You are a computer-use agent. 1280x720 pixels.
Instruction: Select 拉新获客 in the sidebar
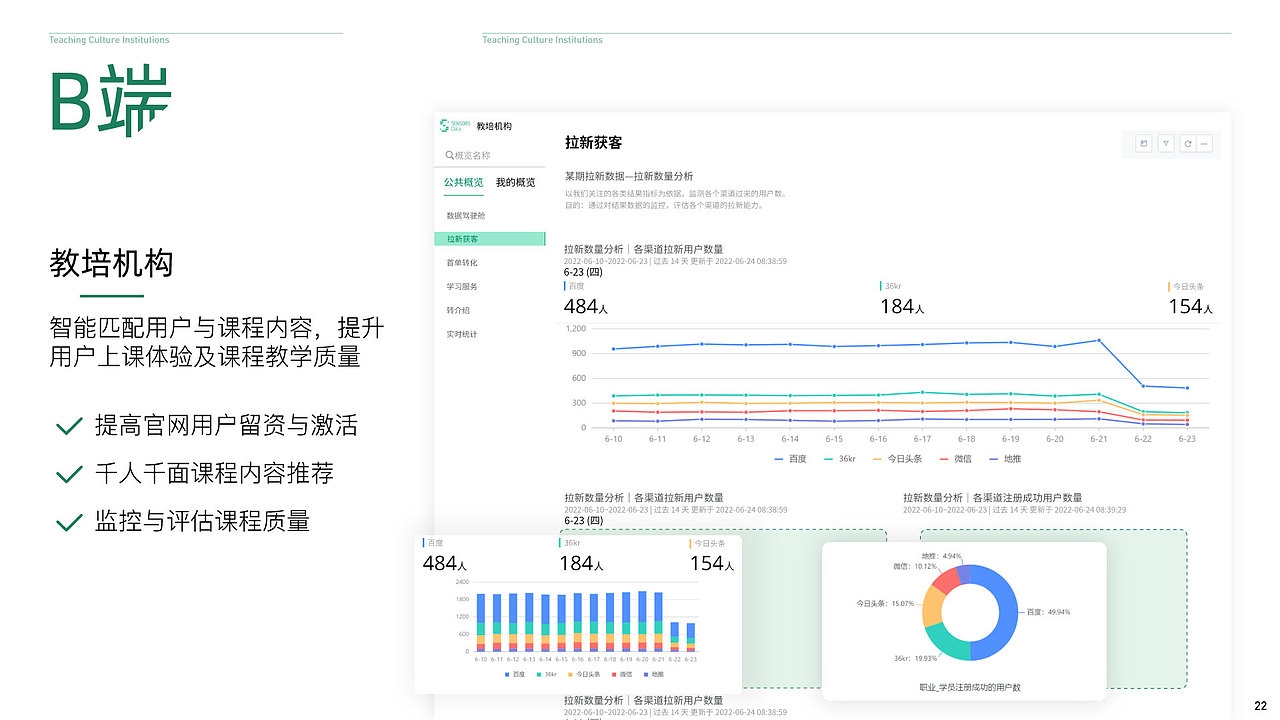(x=490, y=239)
